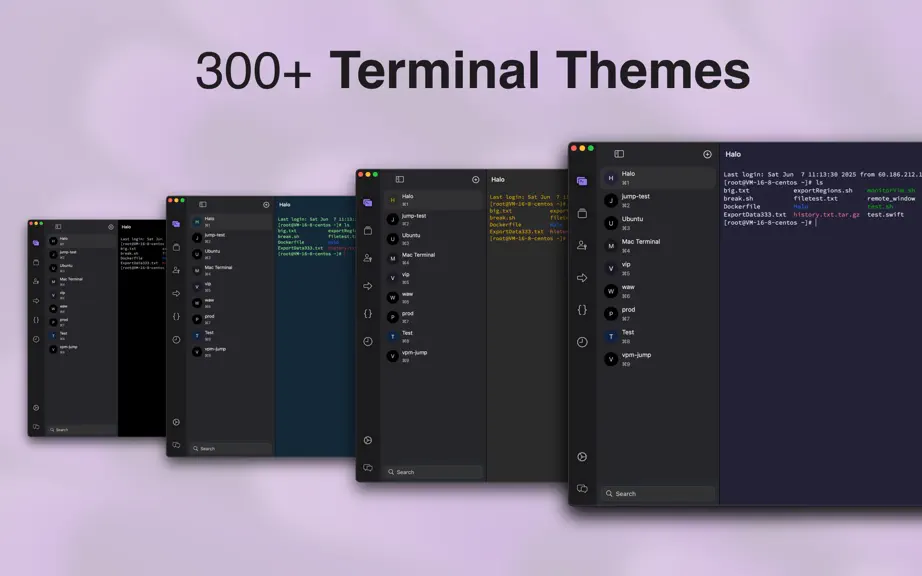This screenshot has width=922, height=576.
Task: Click the chat bubbles icon in the largest window's sidebar
Action: click(x=582, y=488)
